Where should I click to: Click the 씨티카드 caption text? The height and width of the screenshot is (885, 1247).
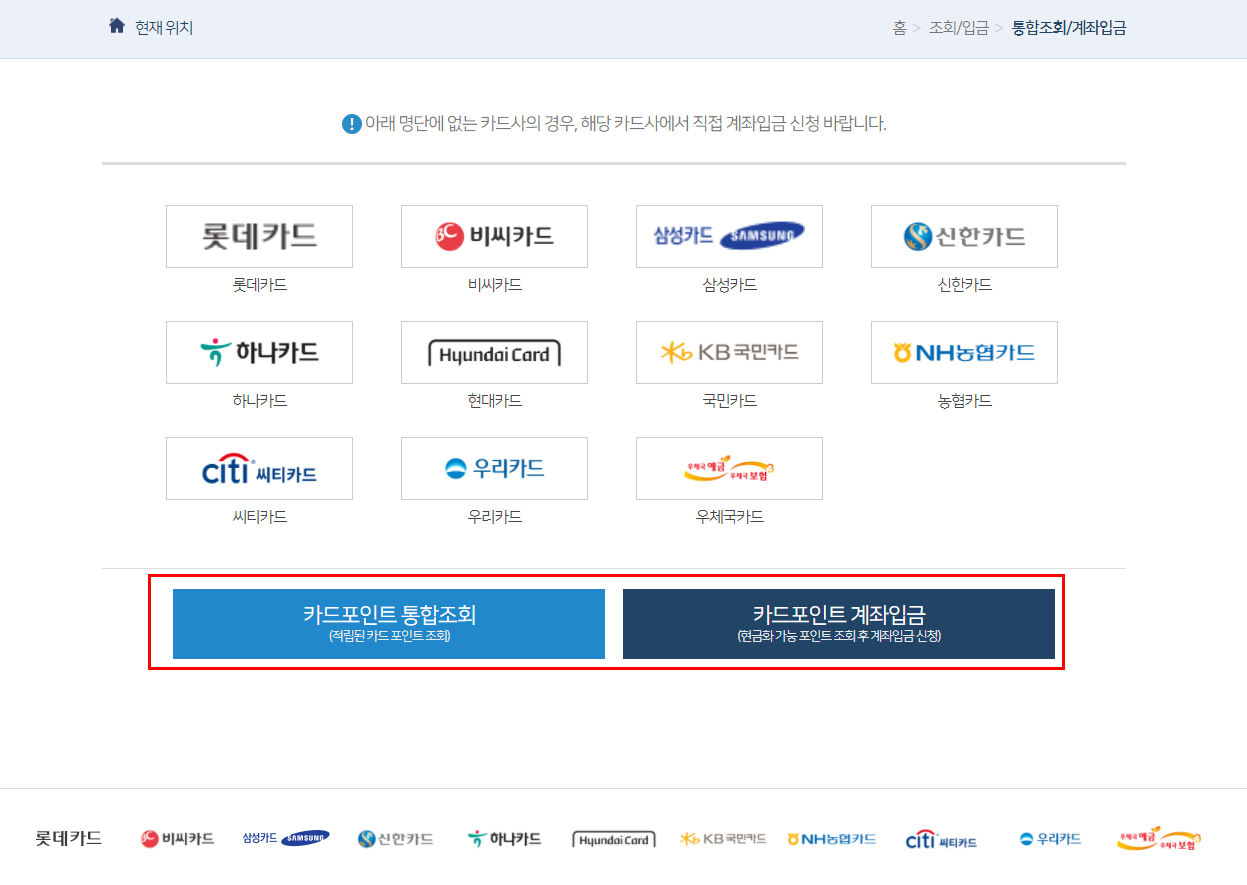point(259,517)
